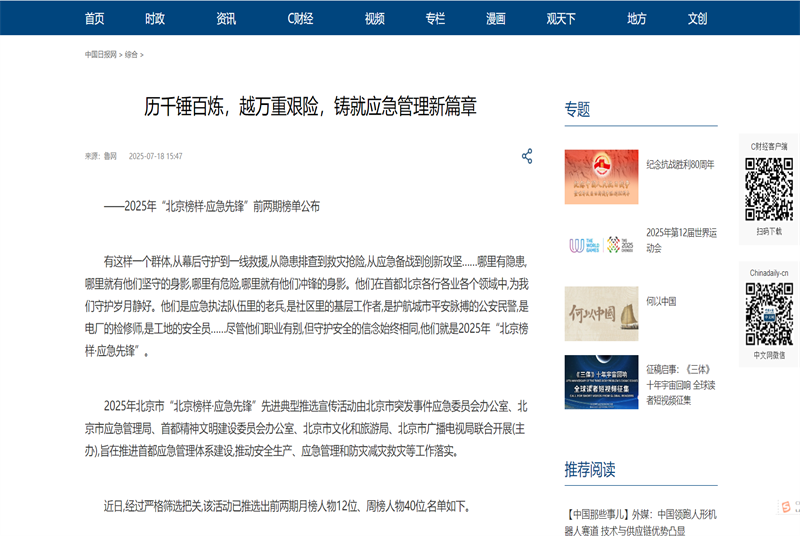Open the 2025年第12届世界运动会 text link
This screenshot has width=800, height=536.
click(681, 240)
